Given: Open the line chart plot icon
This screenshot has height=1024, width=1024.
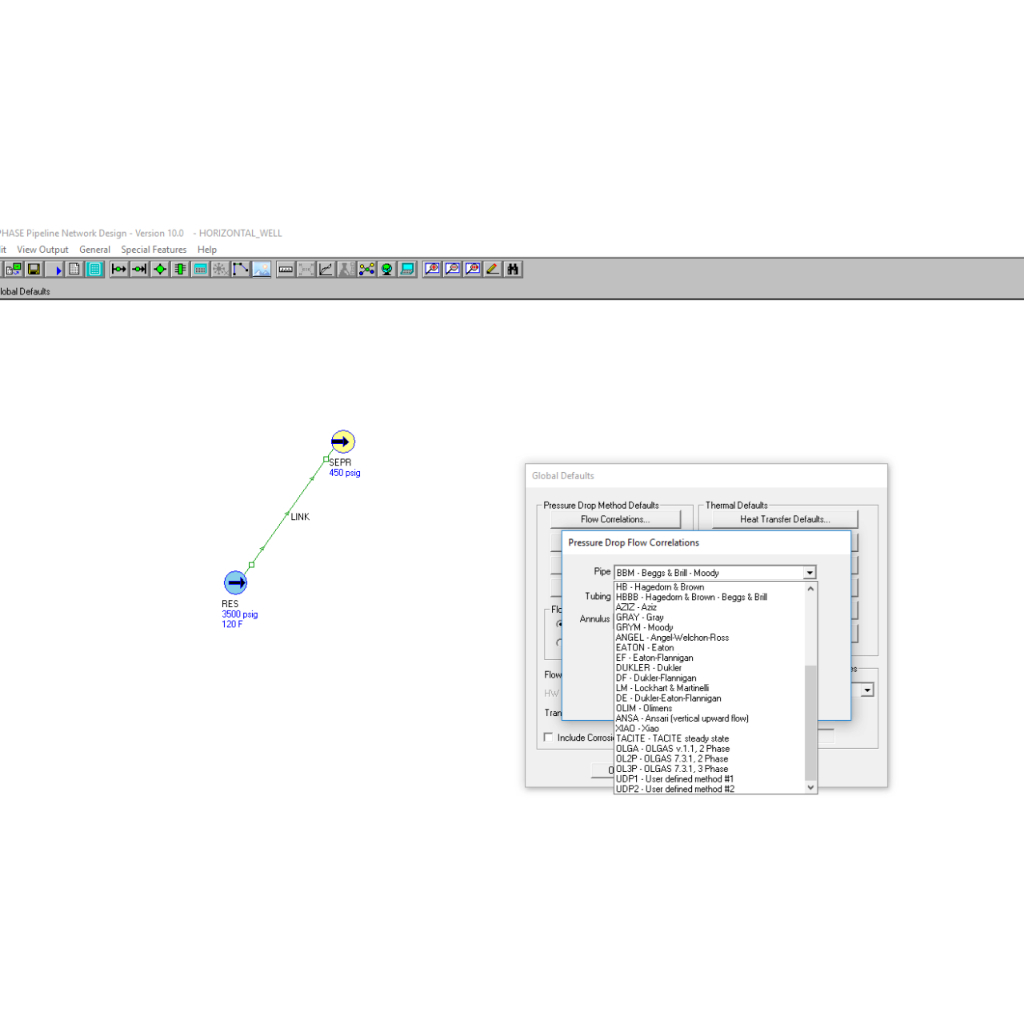Looking at the screenshot, I should click(326, 269).
